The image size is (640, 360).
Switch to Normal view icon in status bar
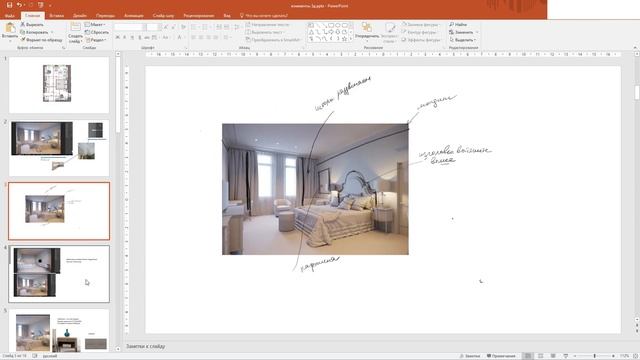coord(528,356)
